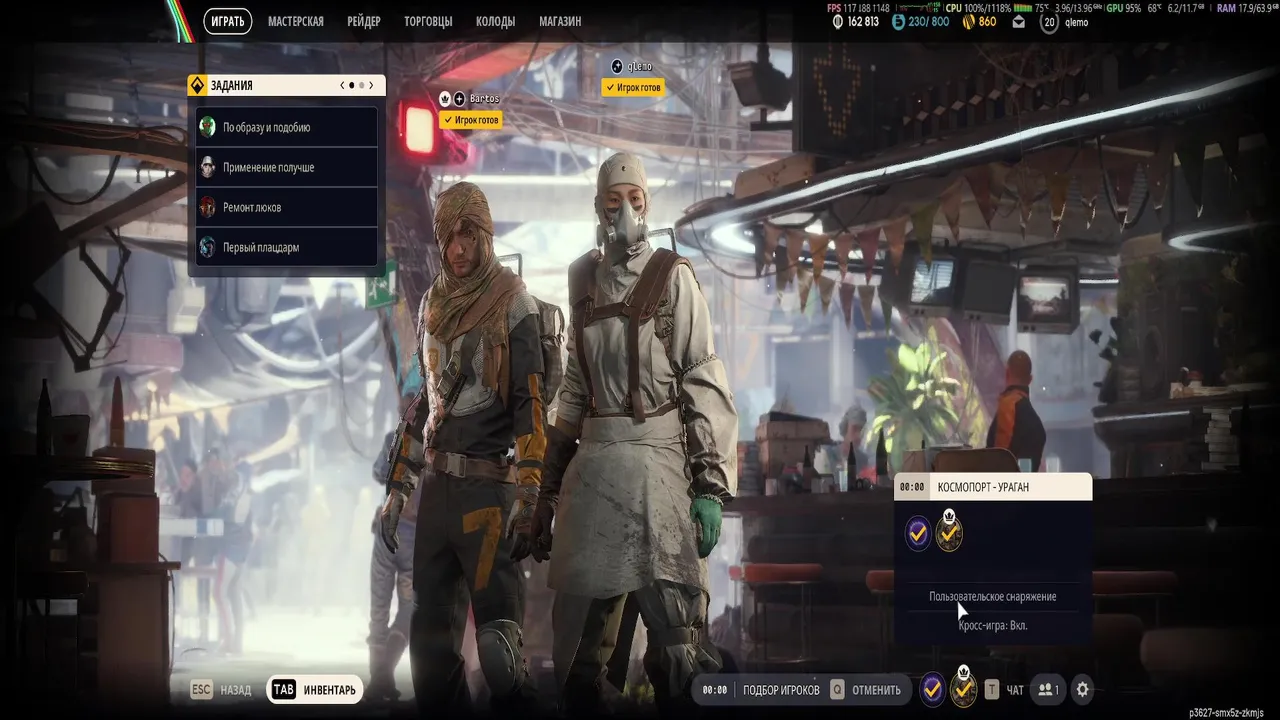Open the ИГРАТЬ tab
The height and width of the screenshot is (720, 1280).
point(227,21)
